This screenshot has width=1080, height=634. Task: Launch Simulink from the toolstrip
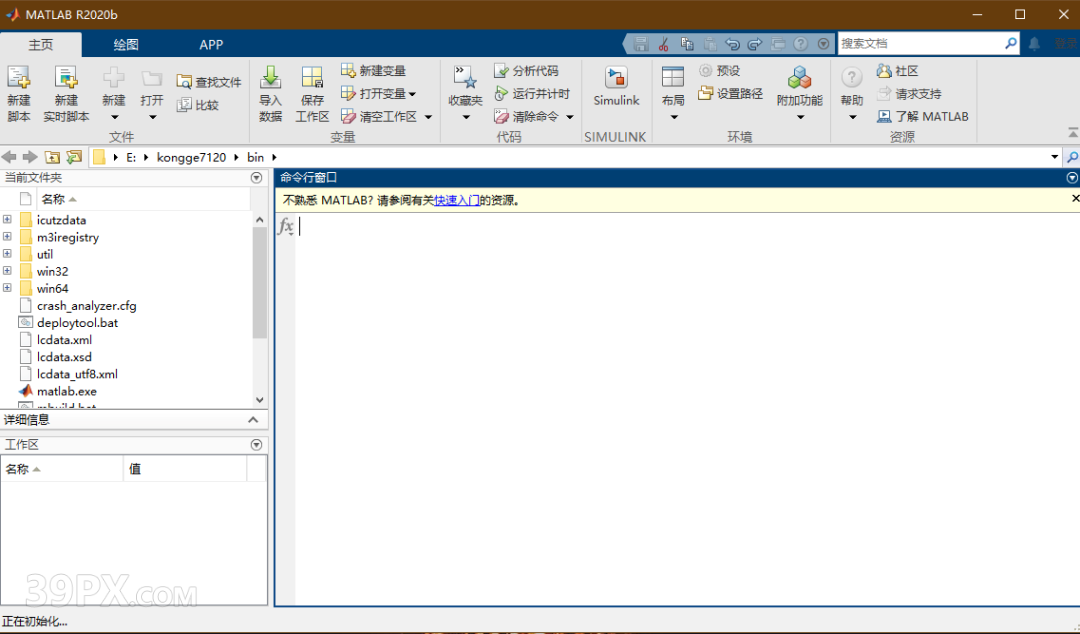tap(616, 87)
